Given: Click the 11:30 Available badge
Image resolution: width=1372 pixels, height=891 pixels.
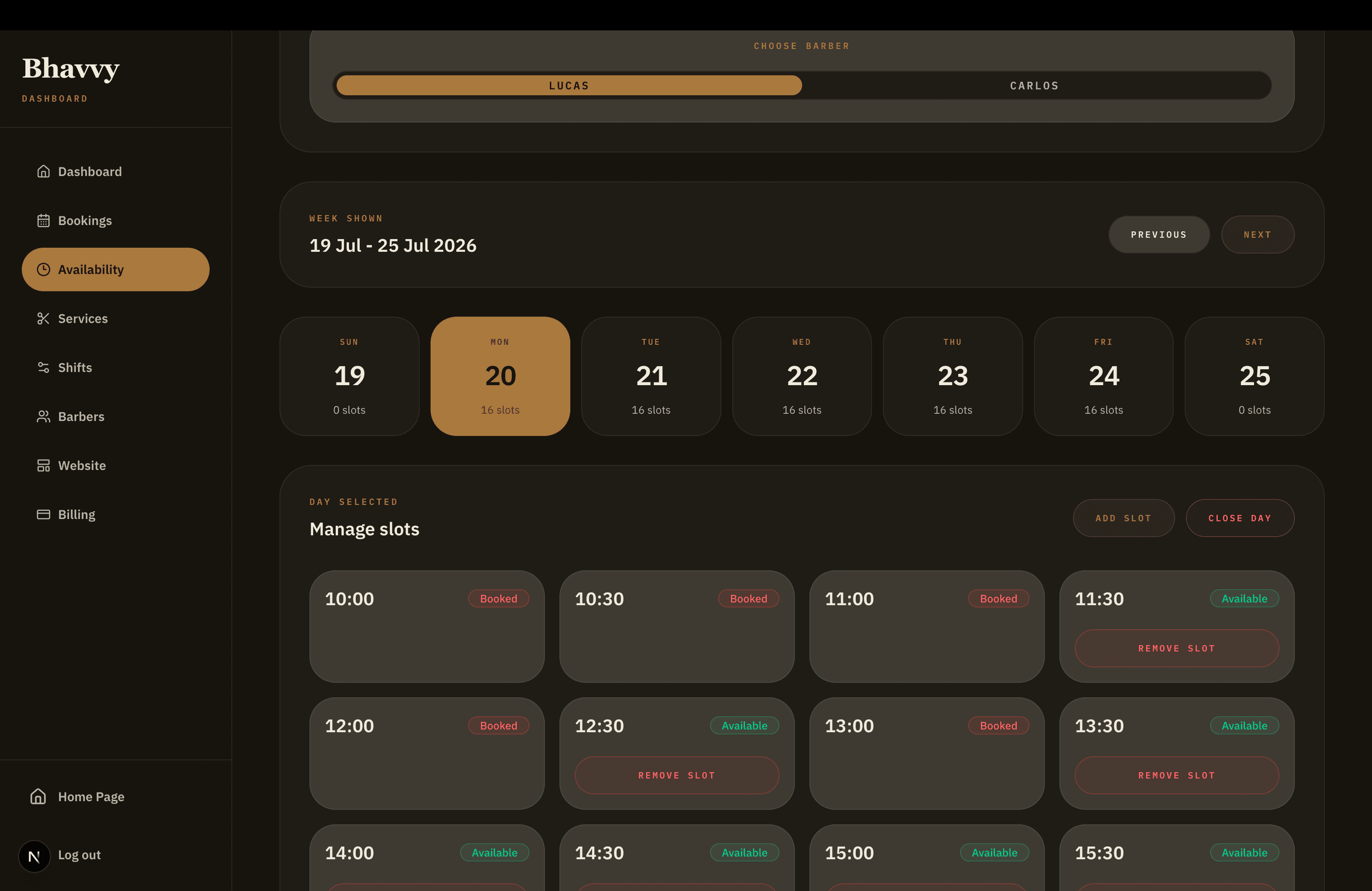Looking at the screenshot, I should point(1244,599).
